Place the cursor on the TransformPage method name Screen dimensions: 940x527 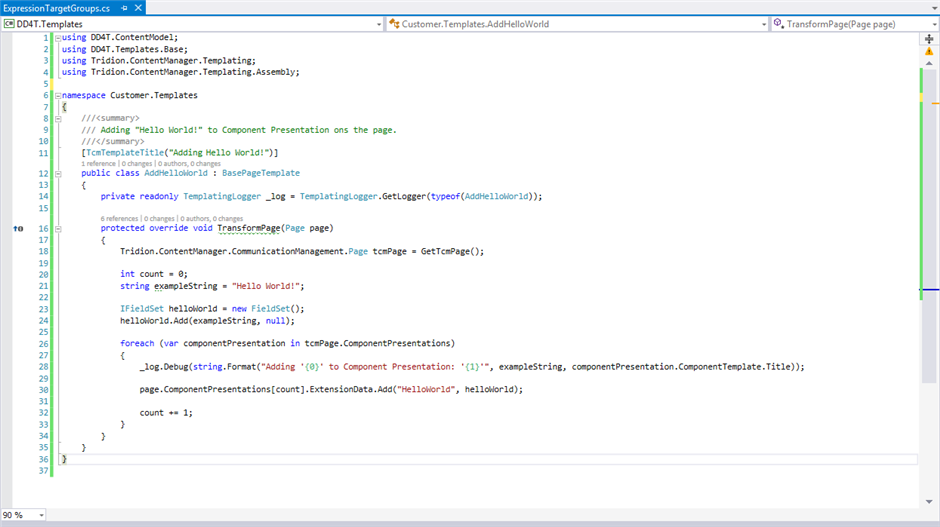click(x=248, y=228)
